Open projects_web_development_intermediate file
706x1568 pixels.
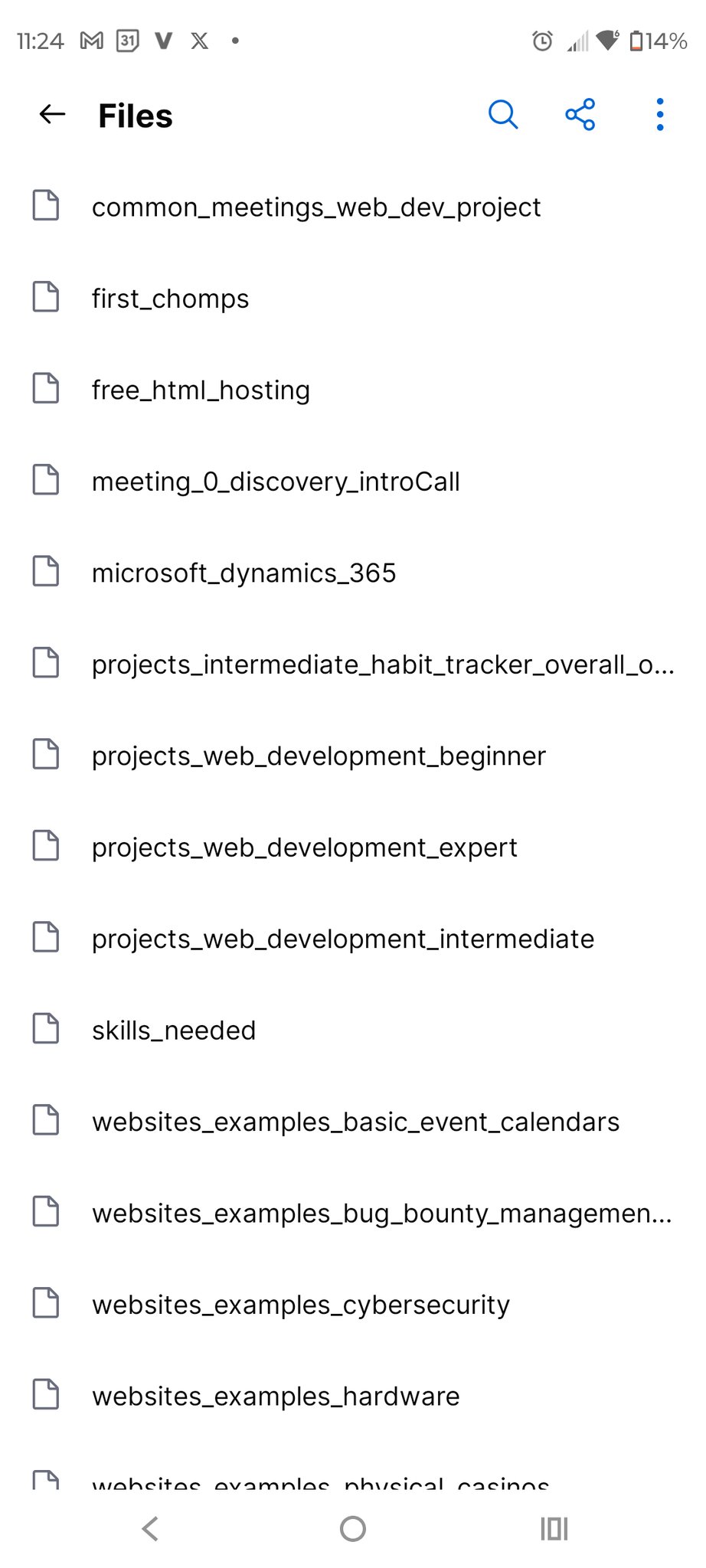point(342,939)
